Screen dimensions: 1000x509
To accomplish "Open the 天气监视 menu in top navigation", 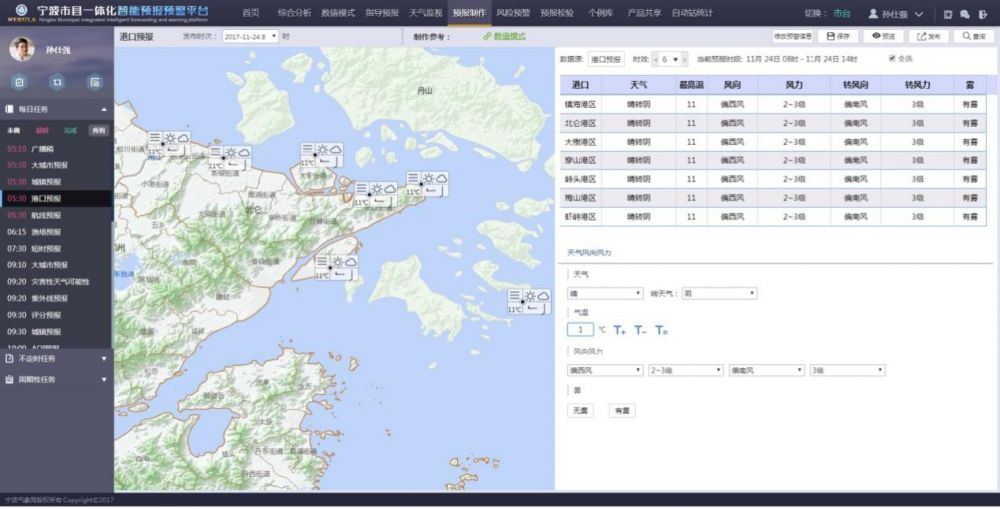I will point(425,13).
